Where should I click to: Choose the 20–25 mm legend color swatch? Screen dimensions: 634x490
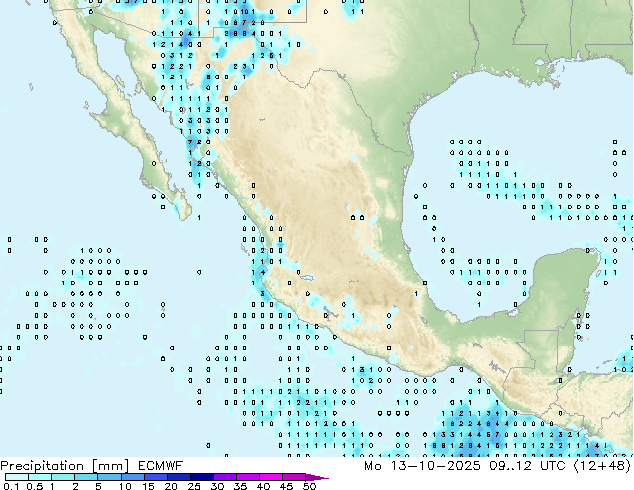coord(179,477)
